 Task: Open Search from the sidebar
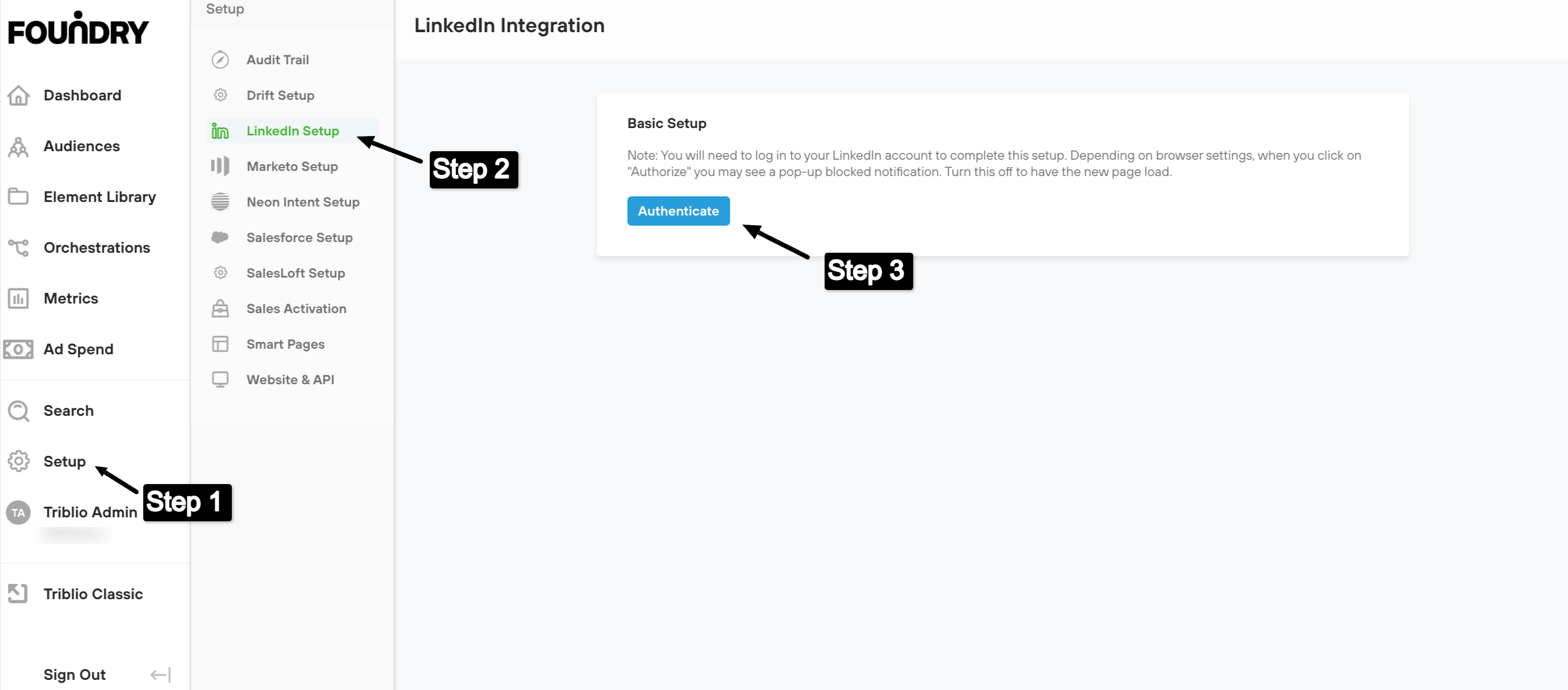pyautogui.click(x=18, y=411)
